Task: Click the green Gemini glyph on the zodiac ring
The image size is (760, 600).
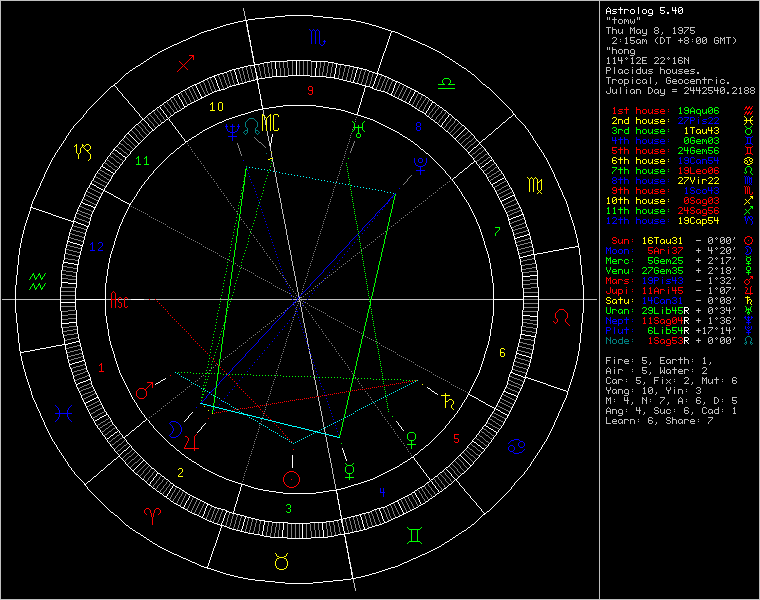Action: [415, 535]
